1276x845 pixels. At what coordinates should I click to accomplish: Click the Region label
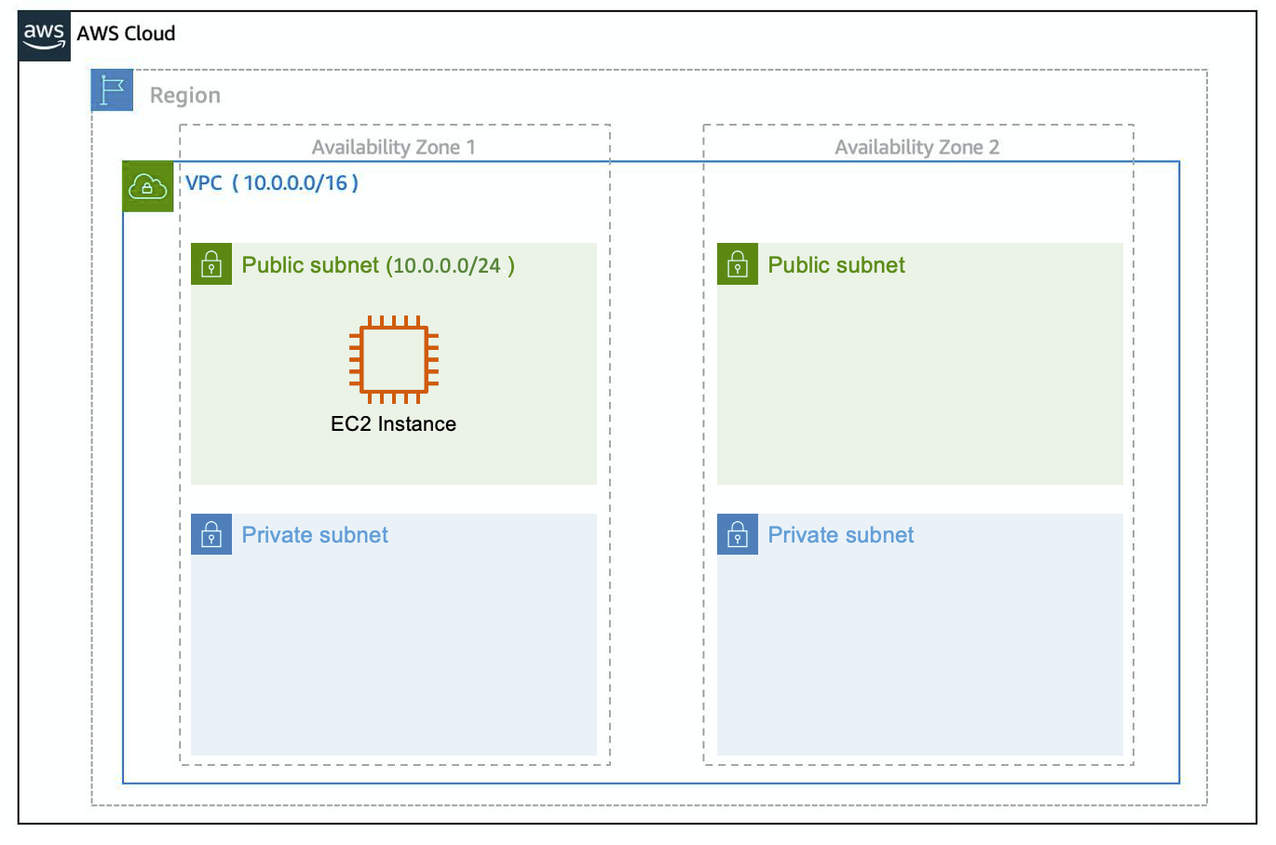(x=185, y=96)
